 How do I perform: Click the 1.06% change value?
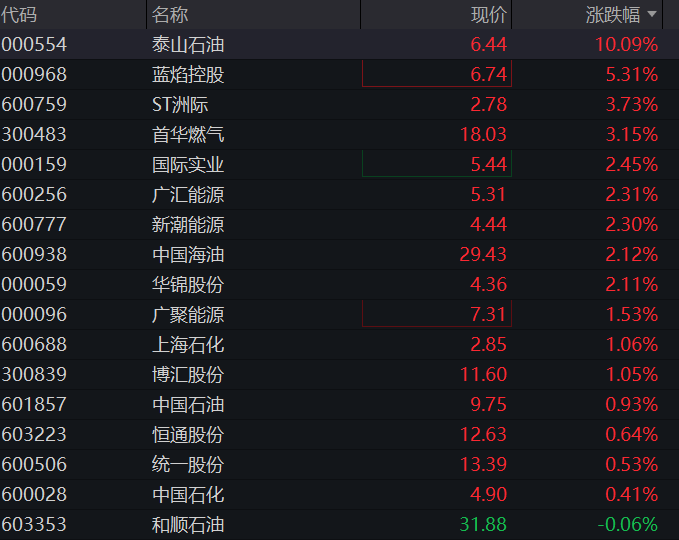click(632, 345)
